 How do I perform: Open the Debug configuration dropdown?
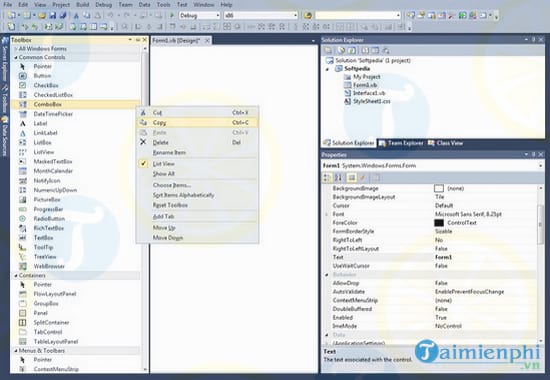click(217, 15)
